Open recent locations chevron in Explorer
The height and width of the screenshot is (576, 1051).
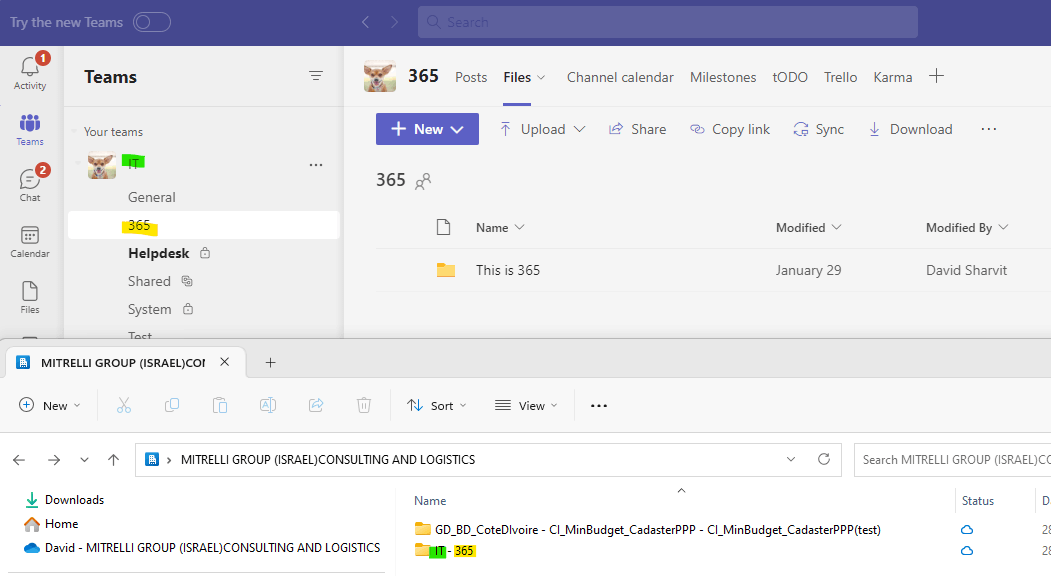(x=84, y=460)
